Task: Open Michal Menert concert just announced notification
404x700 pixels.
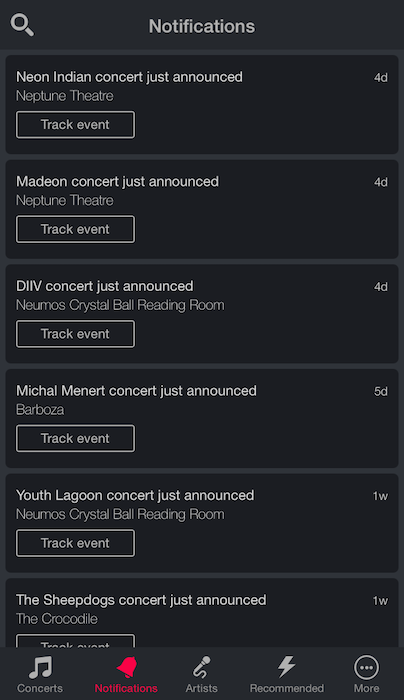Action: click(x=202, y=418)
